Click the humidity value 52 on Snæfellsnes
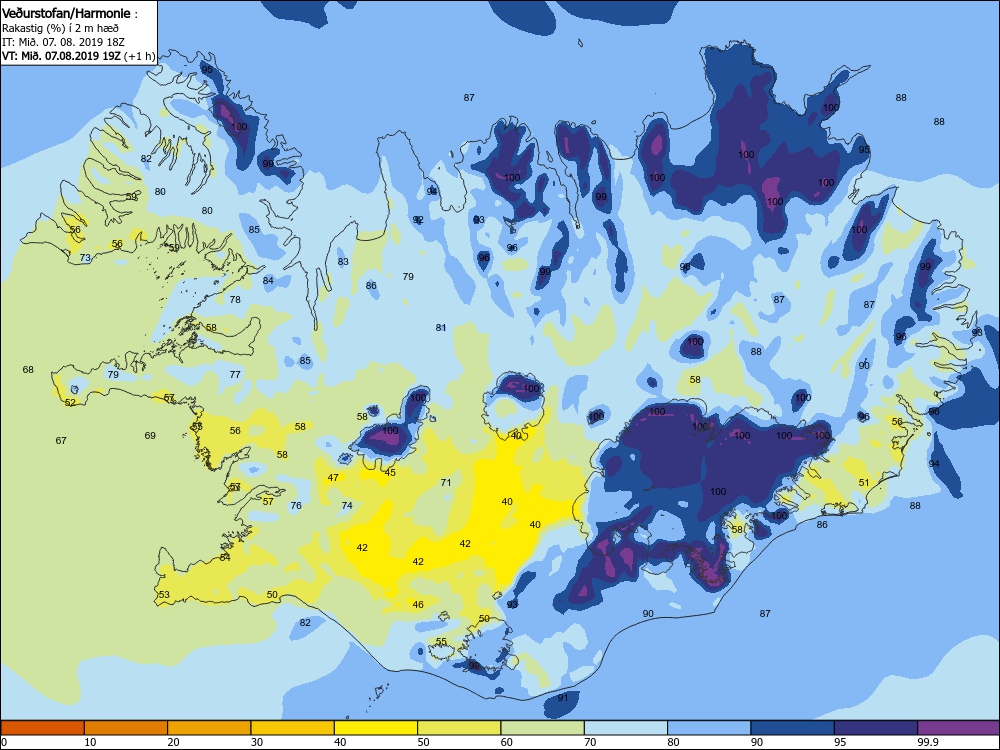Viewport: 1000px width, 750px height. (70, 403)
